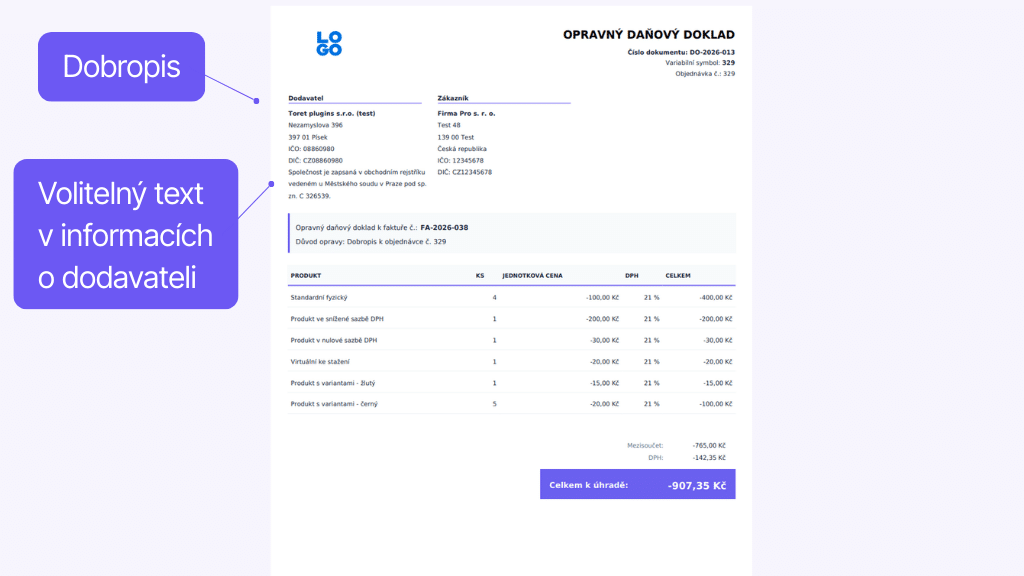Image resolution: width=1024 pixels, height=576 pixels.
Task: Click the Mezisoučet amount -765,00 Kč
Action: pos(708,445)
